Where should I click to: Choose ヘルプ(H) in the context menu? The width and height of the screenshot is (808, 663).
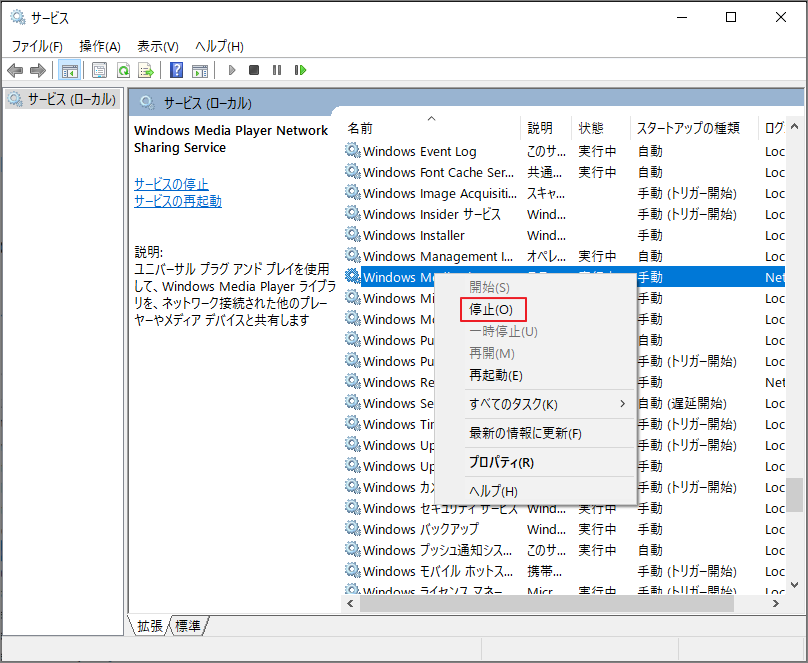tap(534, 491)
